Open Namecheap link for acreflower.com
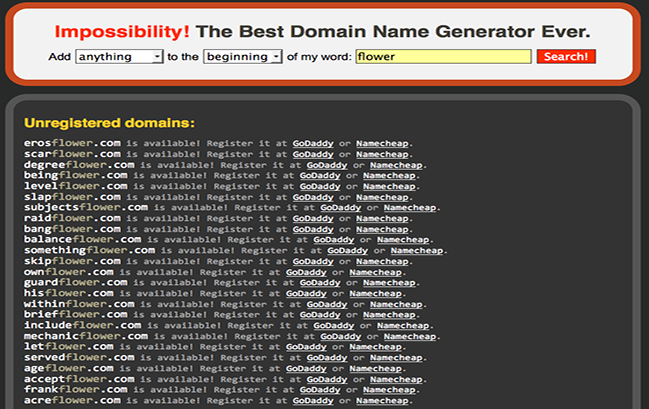Viewport: 649px width, 409px height. 382,400
